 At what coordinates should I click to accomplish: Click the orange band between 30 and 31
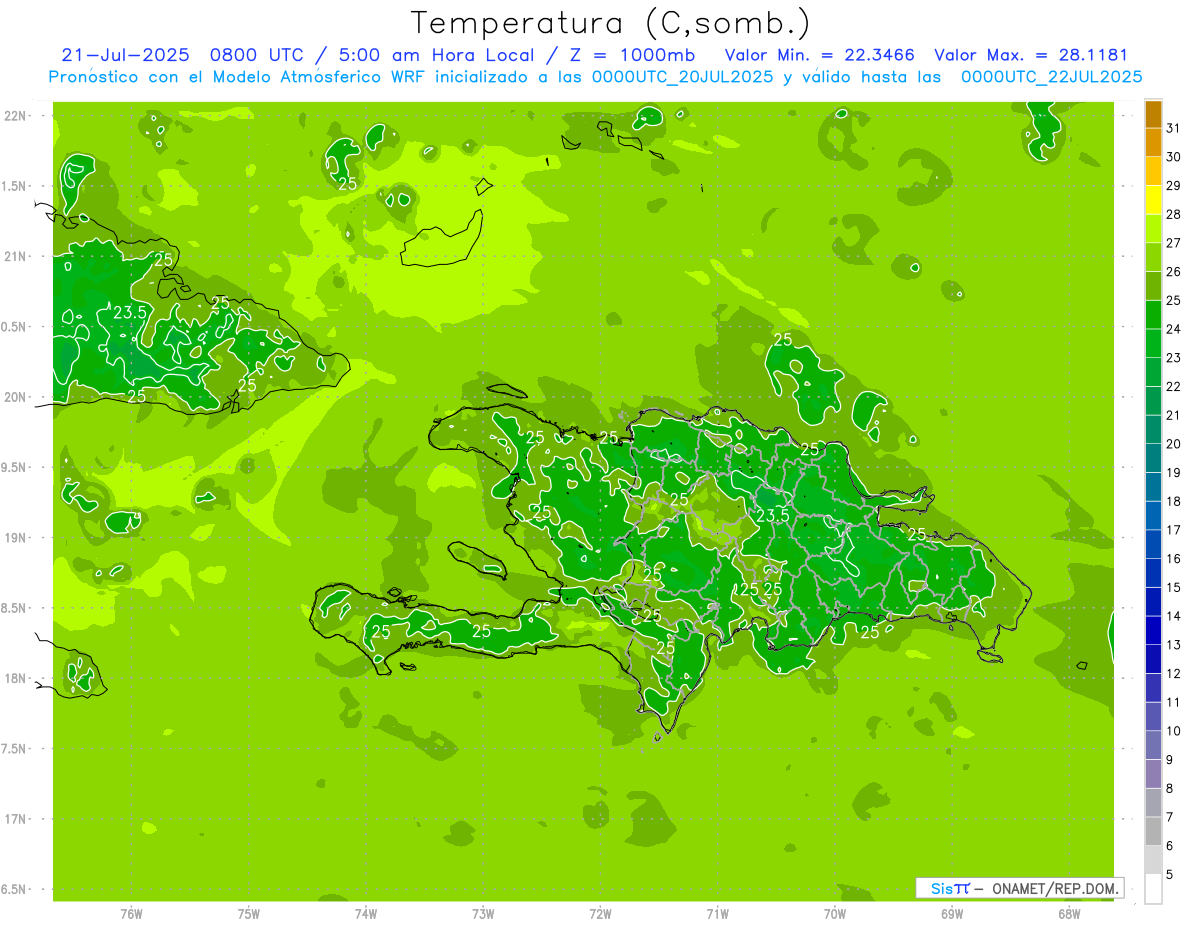coord(1153,143)
